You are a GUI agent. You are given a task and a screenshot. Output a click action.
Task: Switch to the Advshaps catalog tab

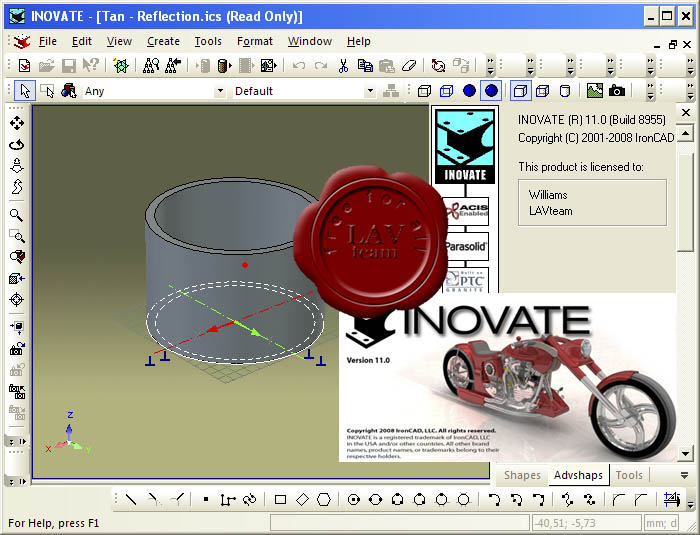pos(578,475)
